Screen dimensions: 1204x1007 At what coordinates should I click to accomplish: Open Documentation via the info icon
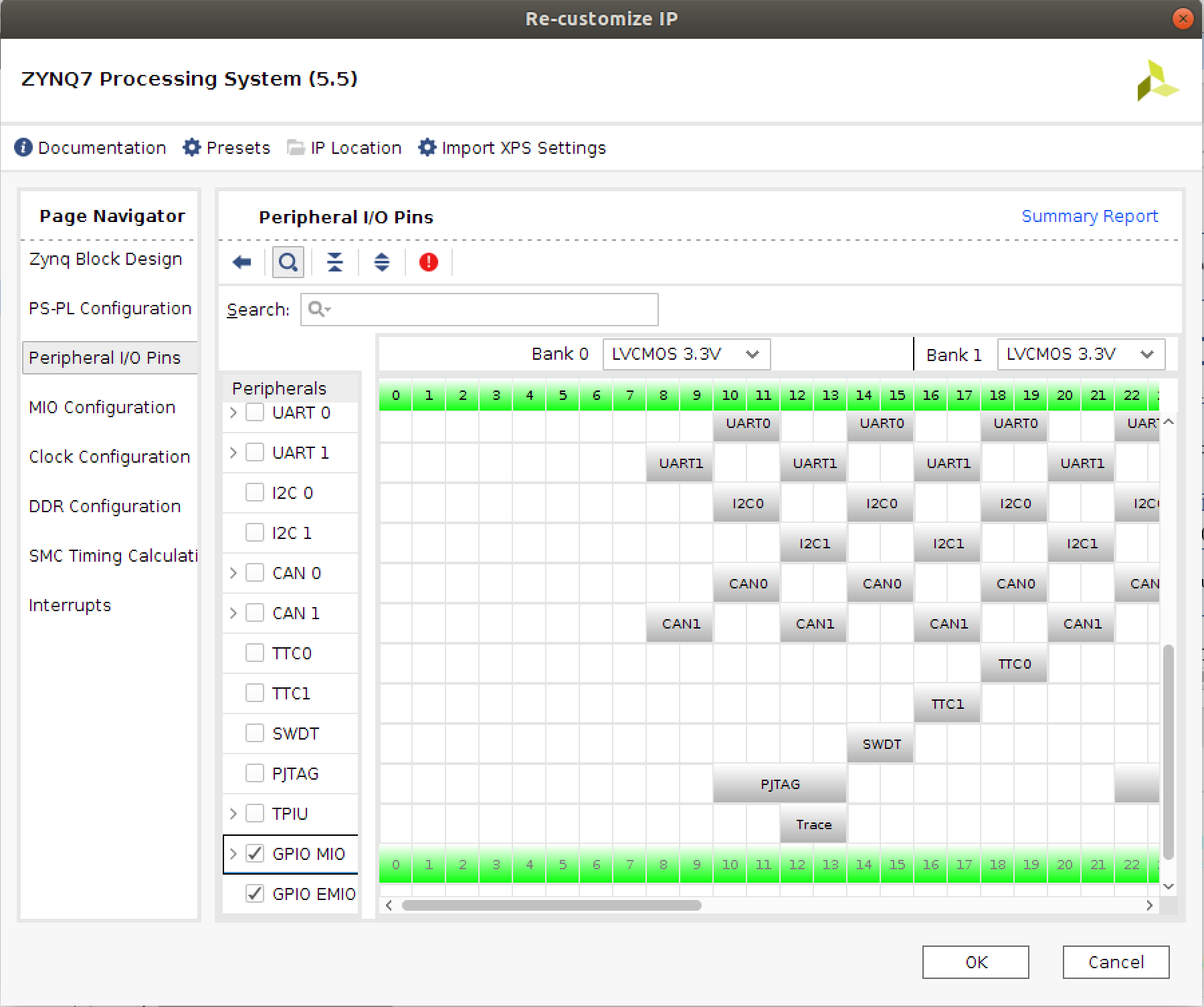click(x=23, y=147)
